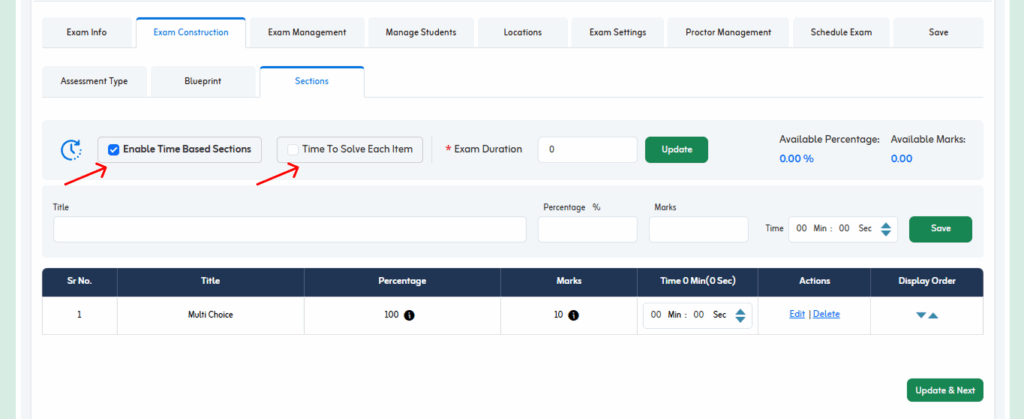Uncheck Enable Time Based Sections checkbox
This screenshot has width=1024, height=419.
(114, 150)
